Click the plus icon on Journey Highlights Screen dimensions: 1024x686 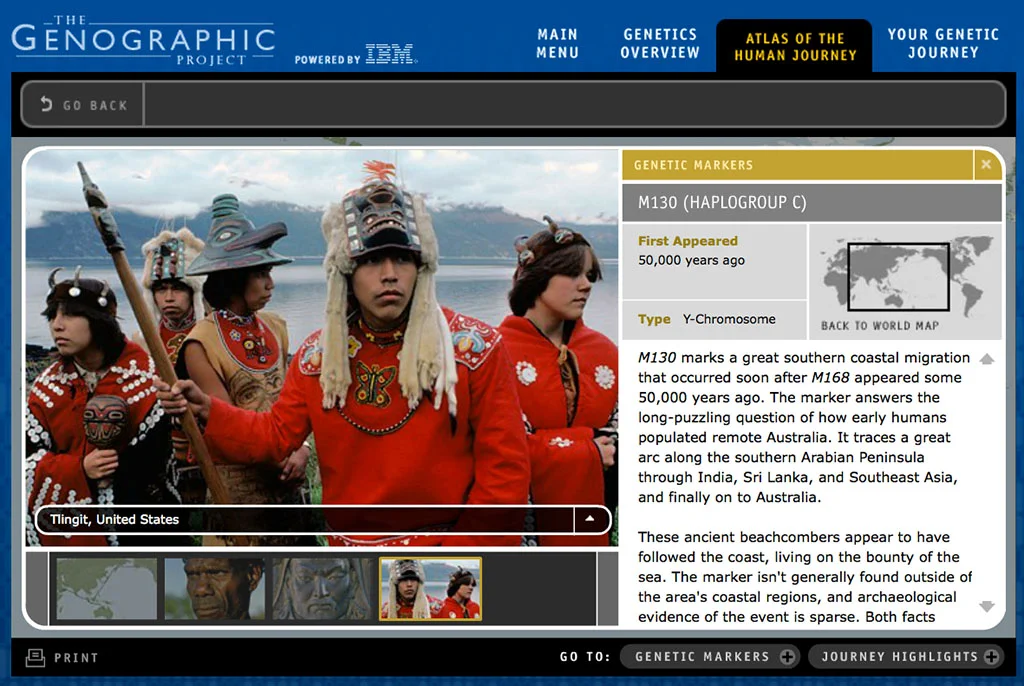coord(991,657)
